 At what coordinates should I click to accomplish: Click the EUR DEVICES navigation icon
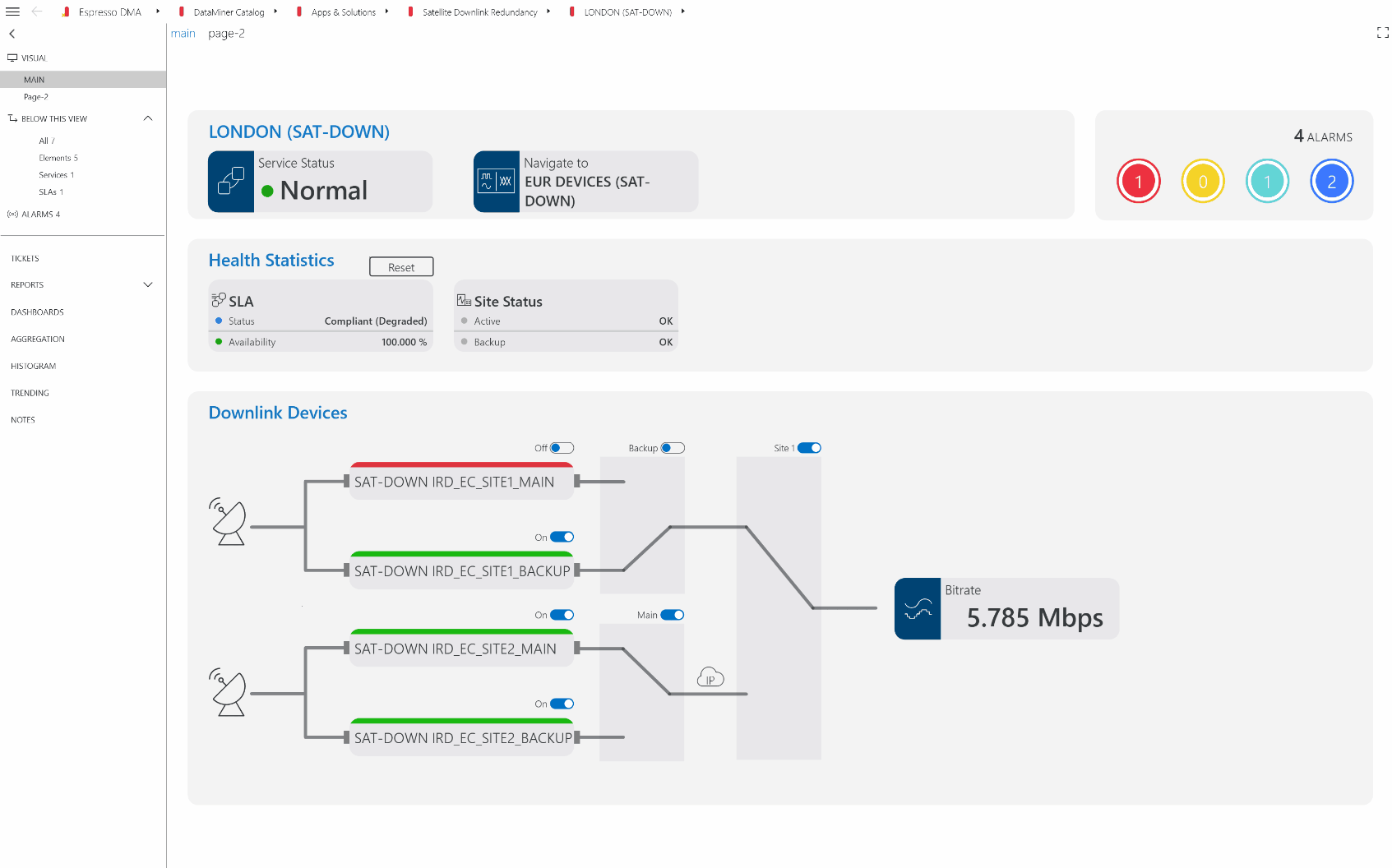coord(497,182)
